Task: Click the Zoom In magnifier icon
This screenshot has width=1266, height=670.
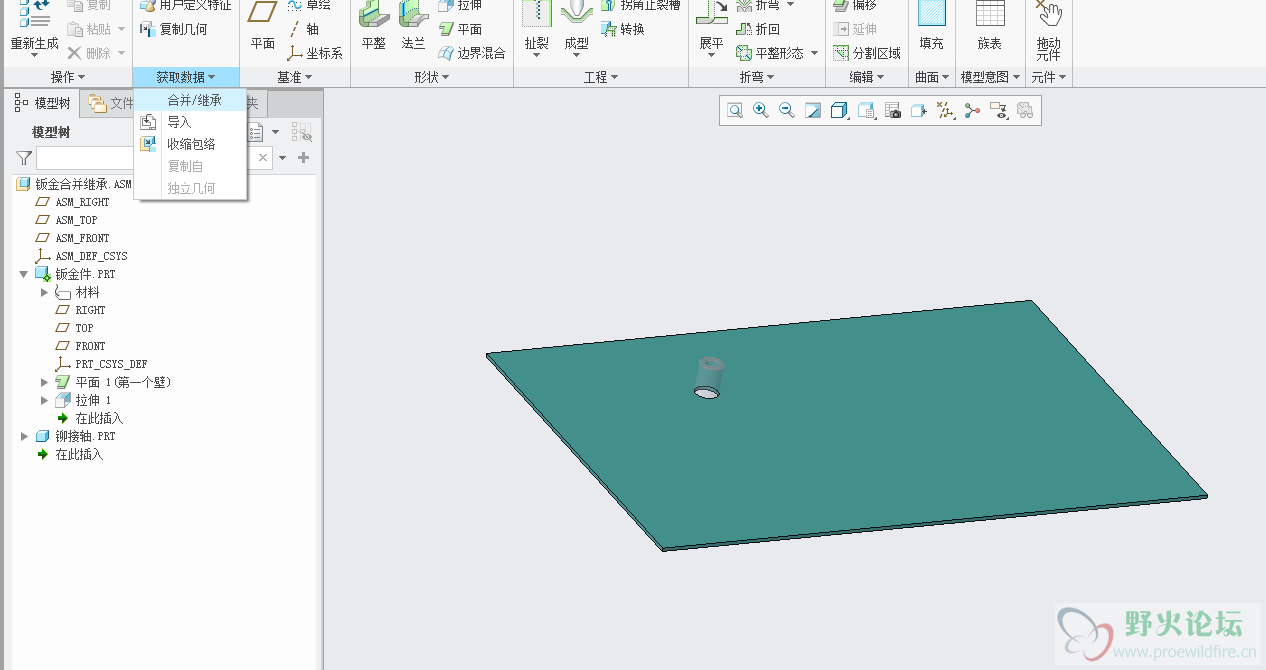Action: pos(761,111)
